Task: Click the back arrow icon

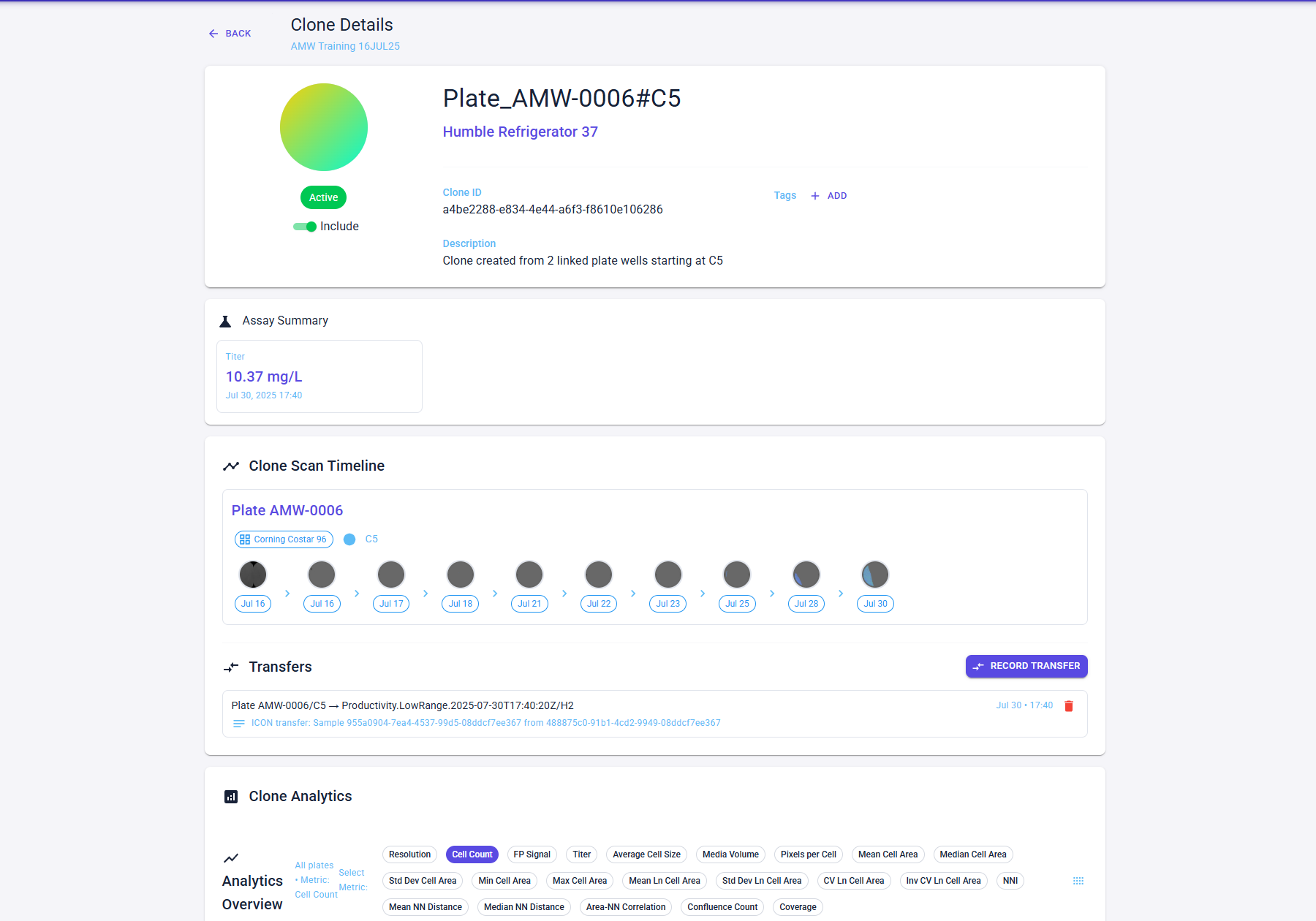Action: [213, 34]
